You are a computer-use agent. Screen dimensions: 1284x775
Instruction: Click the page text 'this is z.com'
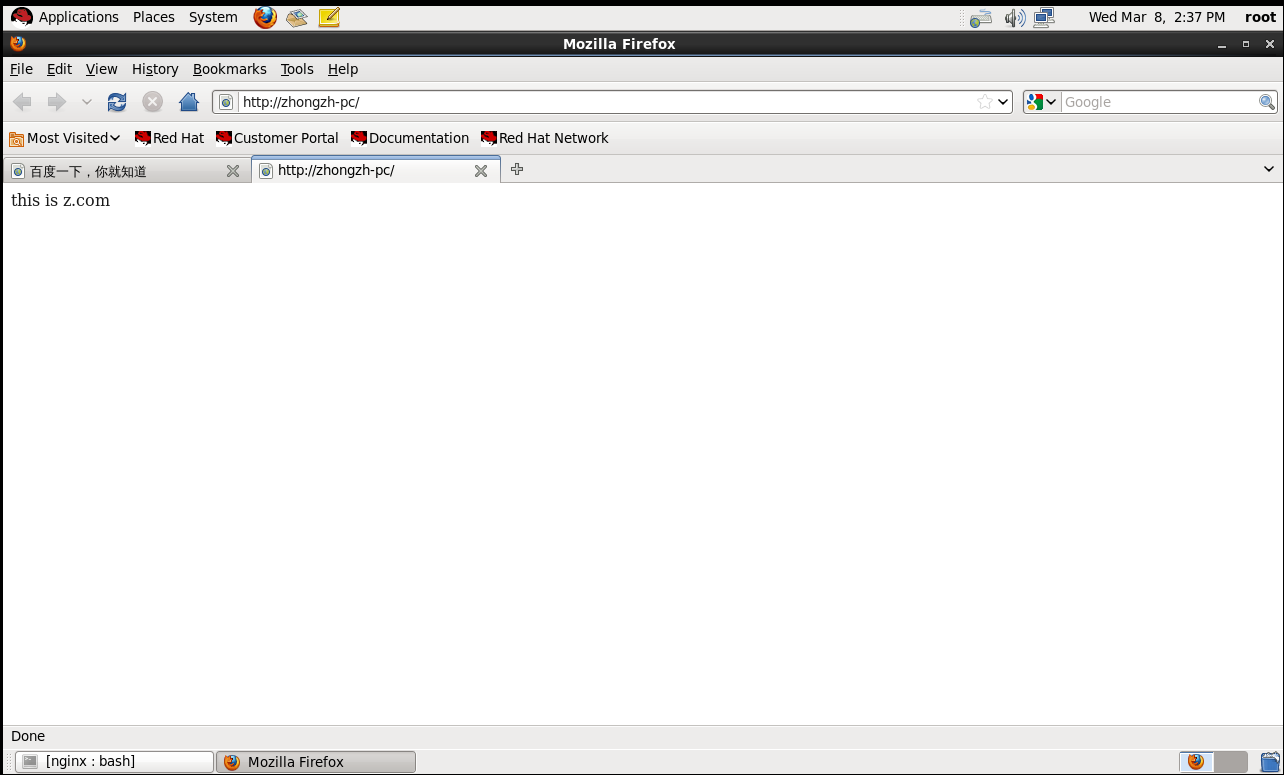[60, 200]
